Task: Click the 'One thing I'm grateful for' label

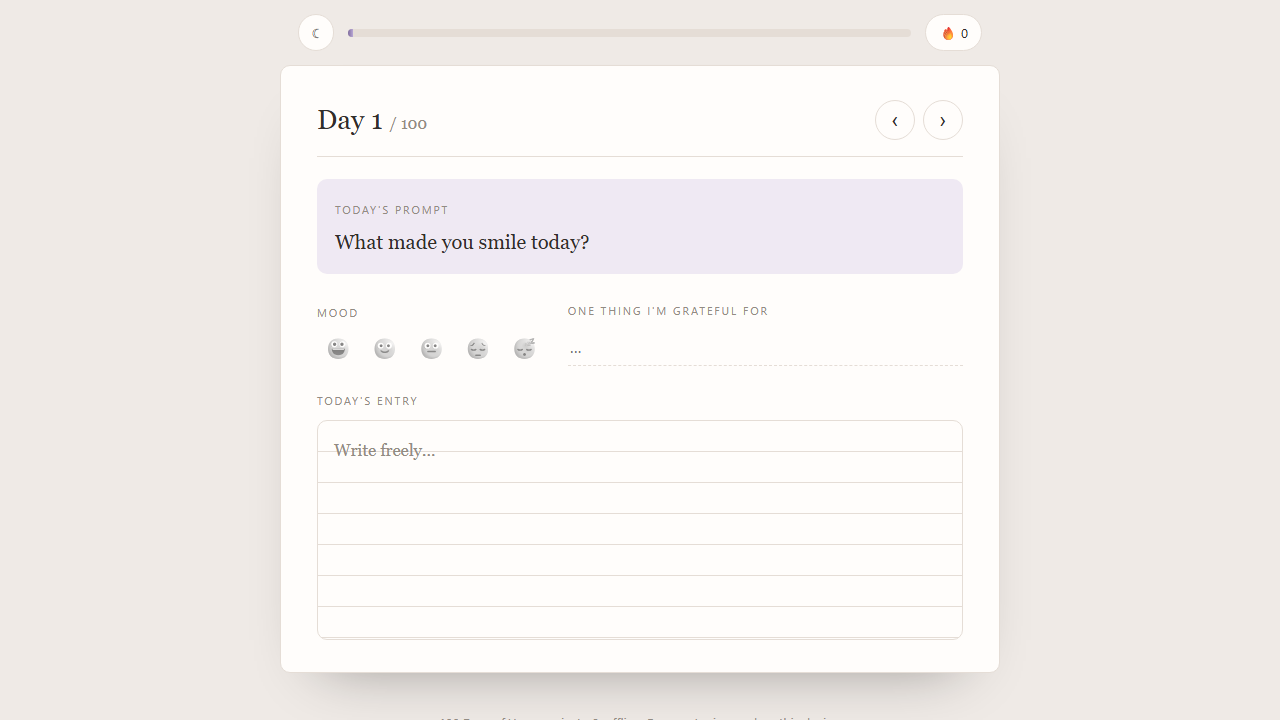Action: click(x=668, y=311)
